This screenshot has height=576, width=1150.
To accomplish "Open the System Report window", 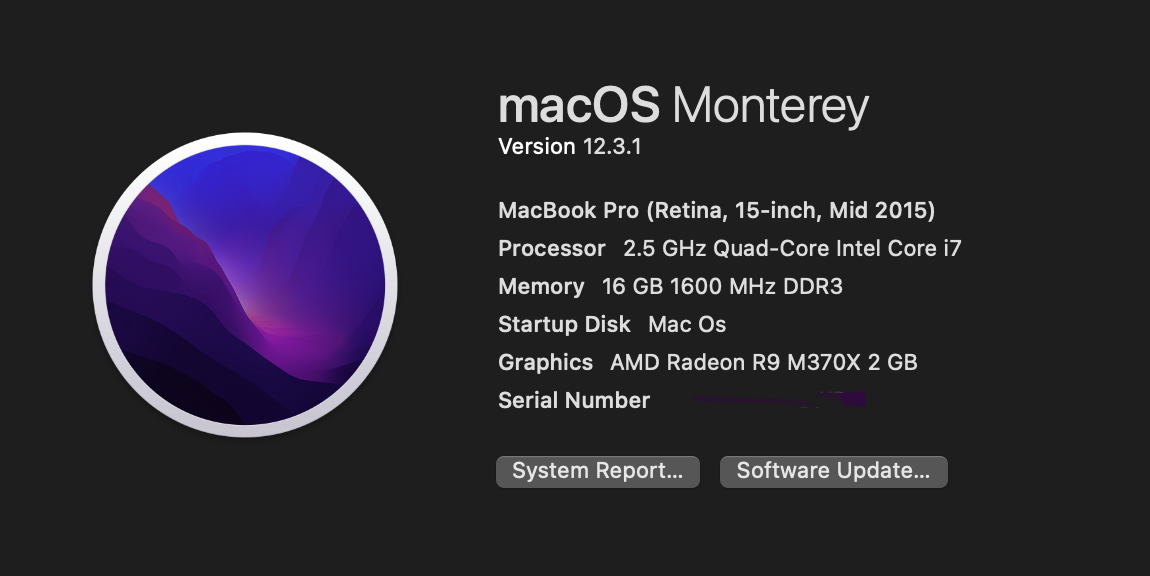I will [598, 471].
